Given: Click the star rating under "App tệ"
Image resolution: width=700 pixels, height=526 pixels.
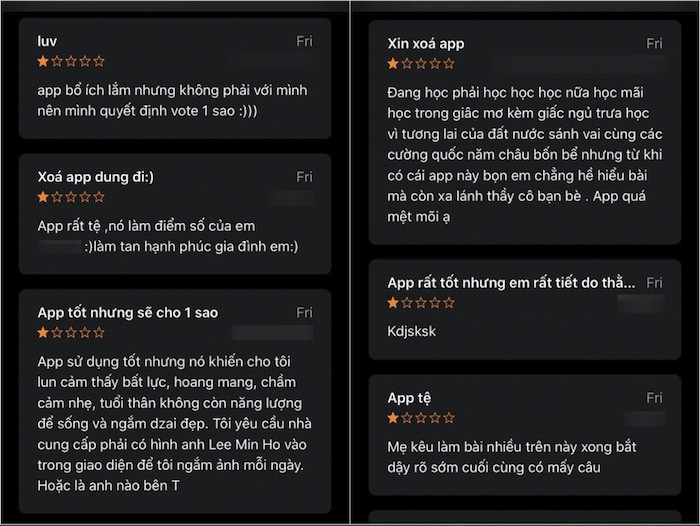Looking at the screenshot, I should tap(420, 417).
